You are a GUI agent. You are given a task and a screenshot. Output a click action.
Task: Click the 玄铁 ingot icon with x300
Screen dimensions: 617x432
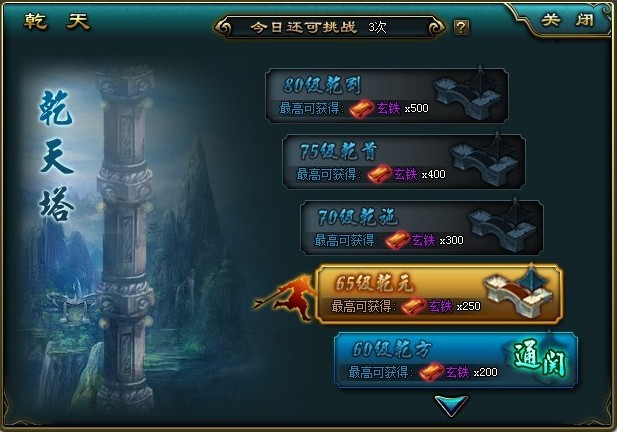pyautogui.click(x=397, y=240)
